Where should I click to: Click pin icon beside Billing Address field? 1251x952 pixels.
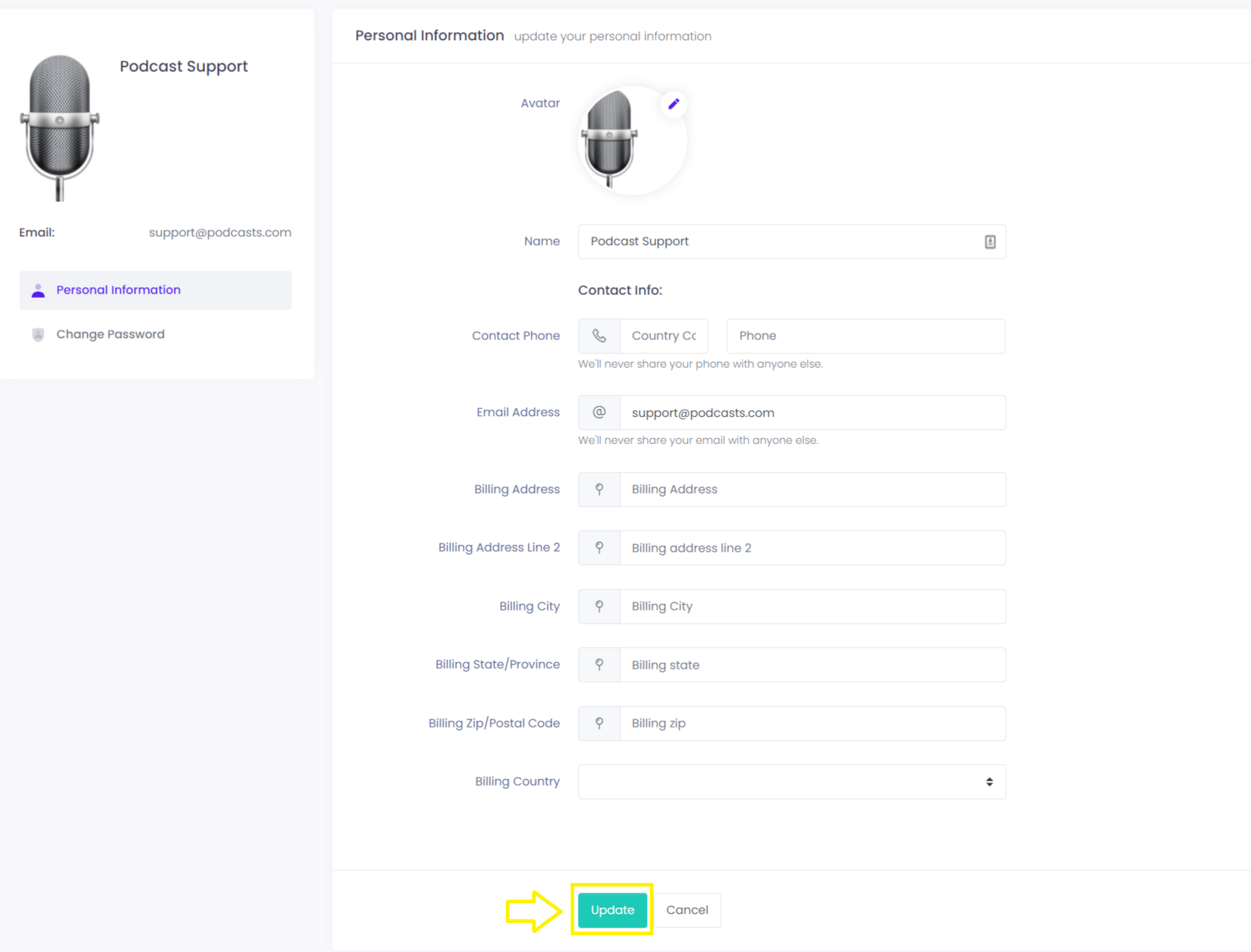599,490
